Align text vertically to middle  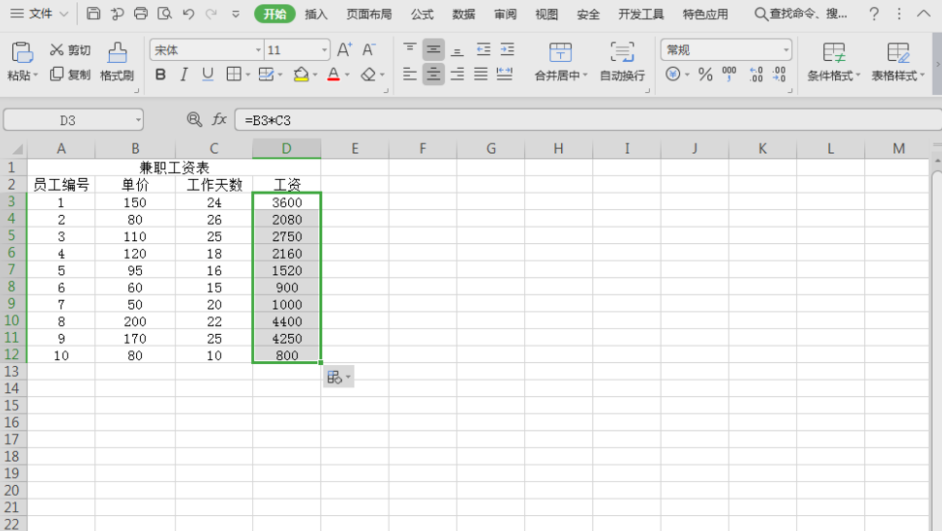click(x=433, y=49)
